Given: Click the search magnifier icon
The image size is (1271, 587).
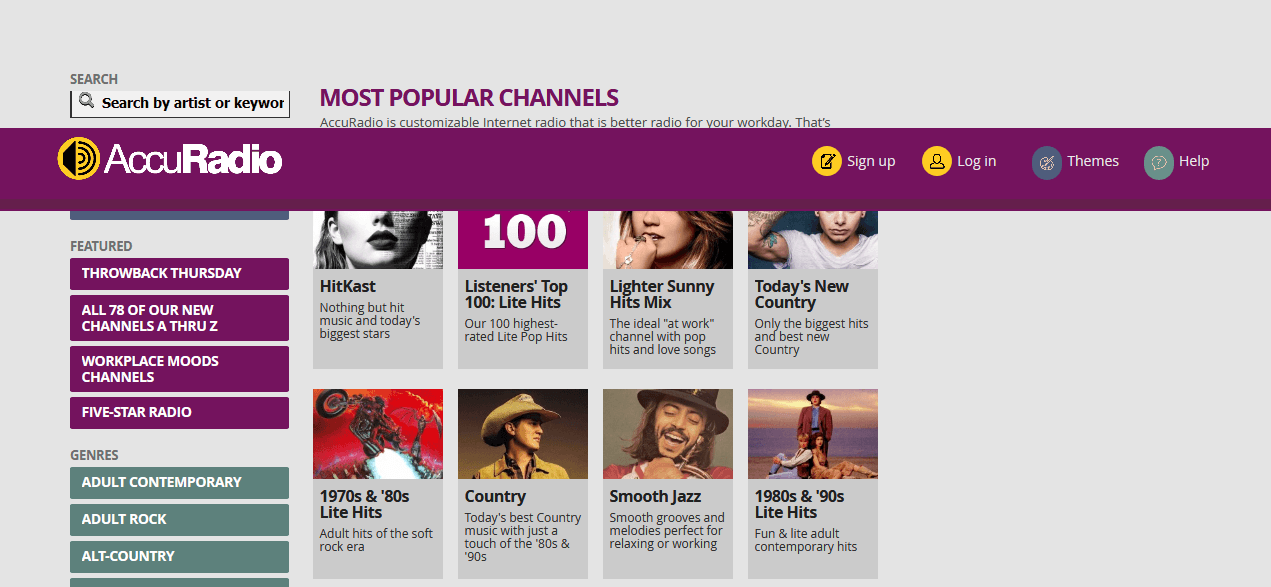Looking at the screenshot, I should click(x=86, y=102).
